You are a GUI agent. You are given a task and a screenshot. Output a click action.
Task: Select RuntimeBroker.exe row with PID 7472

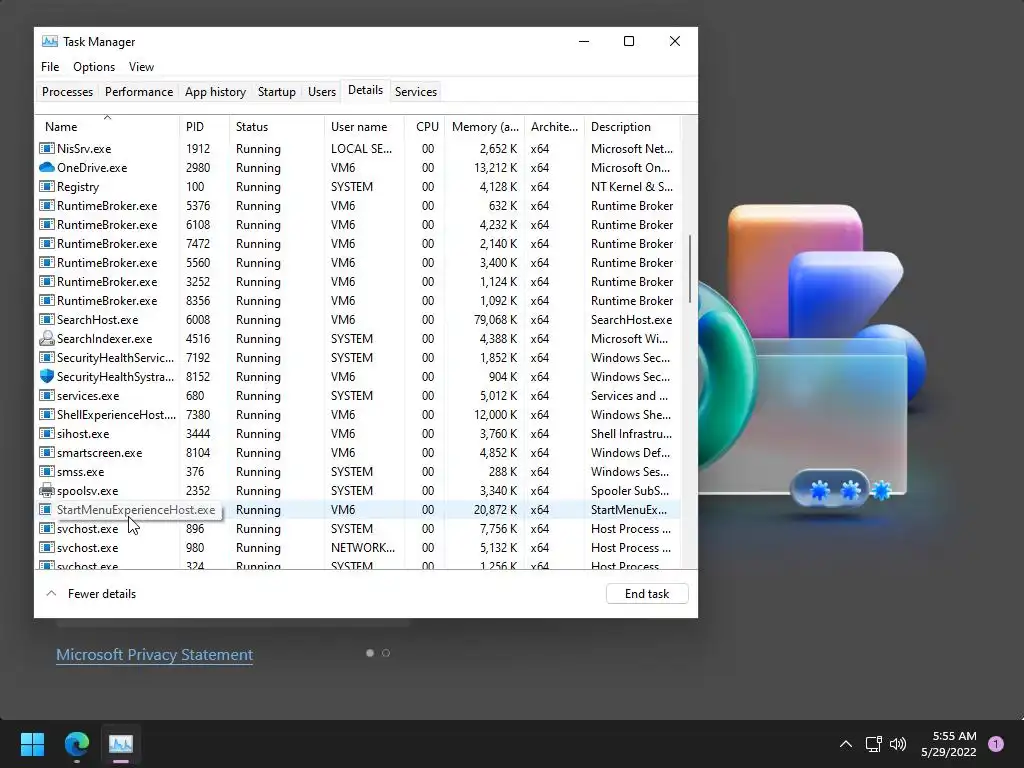(x=359, y=244)
